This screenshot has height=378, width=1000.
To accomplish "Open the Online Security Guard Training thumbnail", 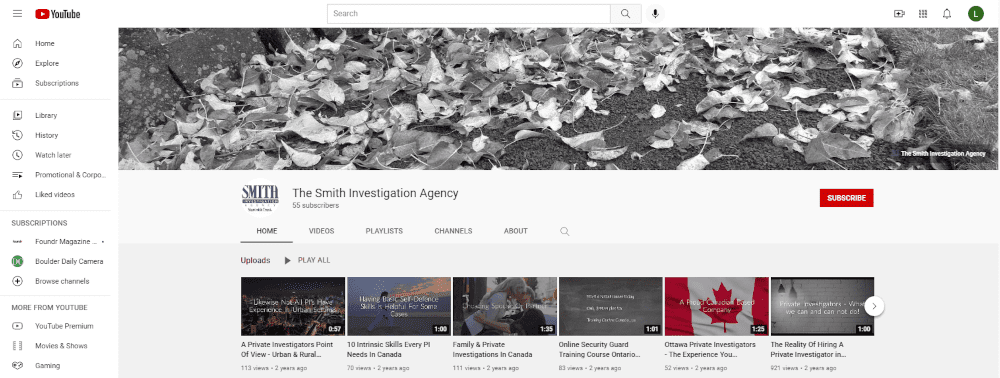I will pyautogui.click(x=610, y=306).
